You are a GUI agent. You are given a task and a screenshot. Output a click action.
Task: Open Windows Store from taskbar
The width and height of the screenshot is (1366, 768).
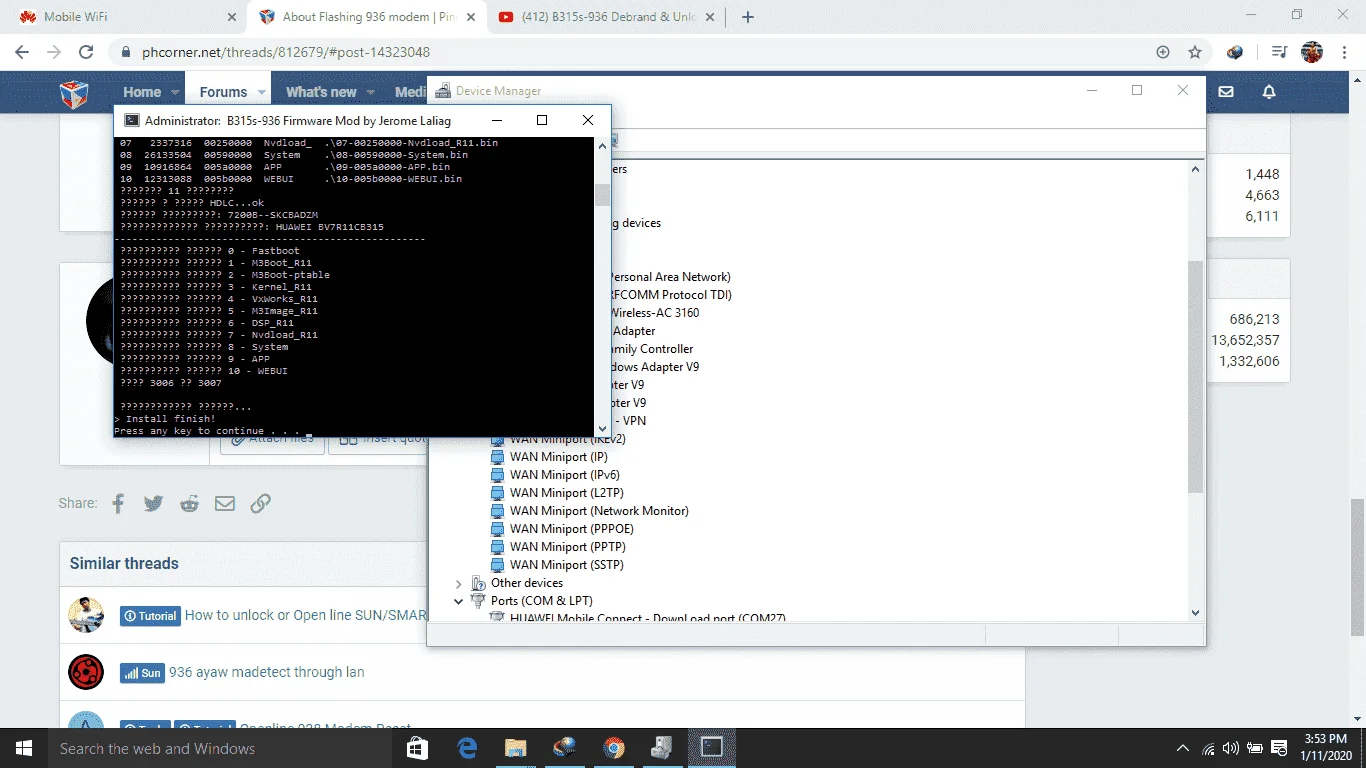418,748
